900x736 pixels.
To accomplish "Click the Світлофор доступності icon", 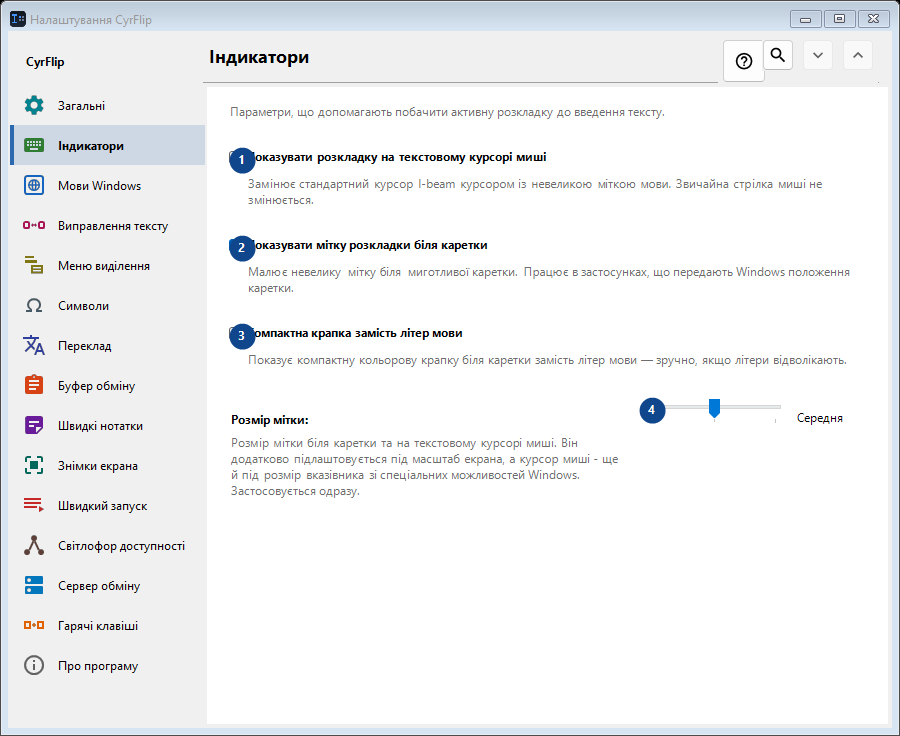I will (x=34, y=545).
